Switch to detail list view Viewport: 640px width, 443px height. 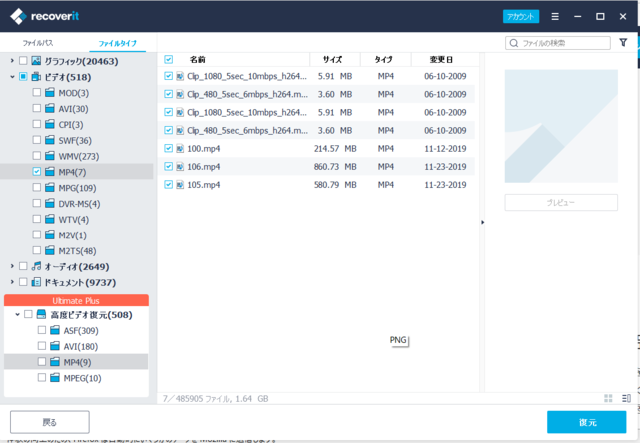pyautogui.click(x=627, y=399)
